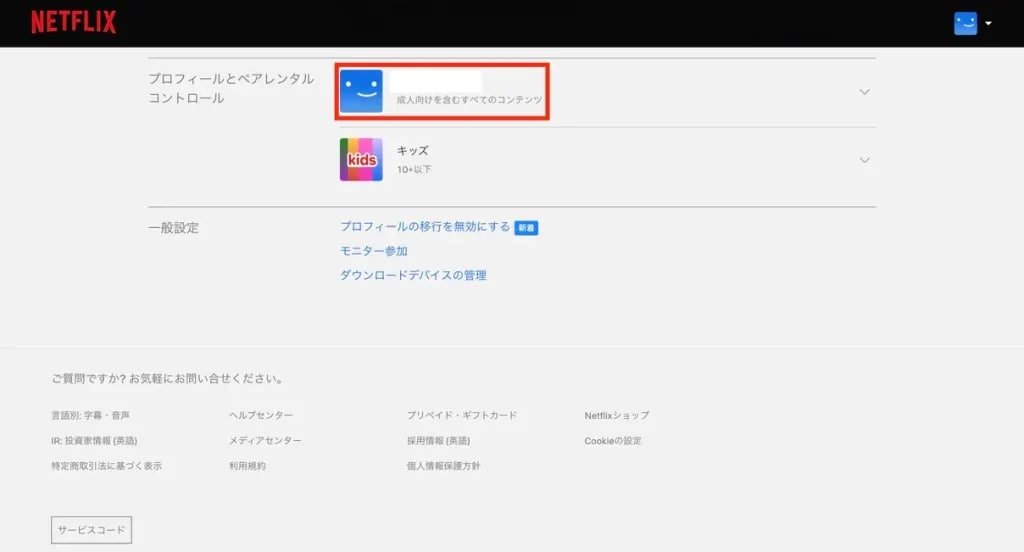
Task: Expand the adult profile settings chevron
Action: click(865, 92)
